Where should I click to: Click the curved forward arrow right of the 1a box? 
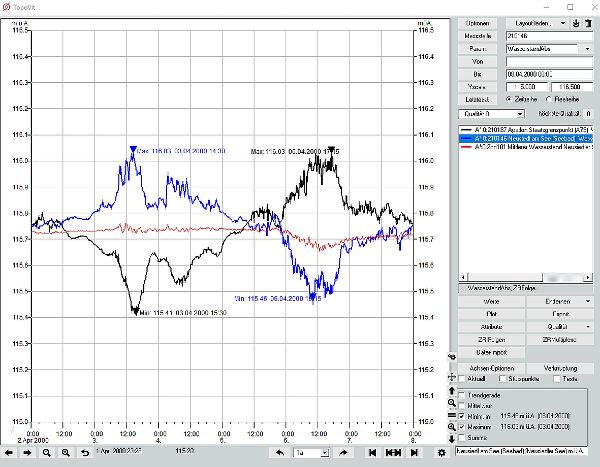(343, 453)
